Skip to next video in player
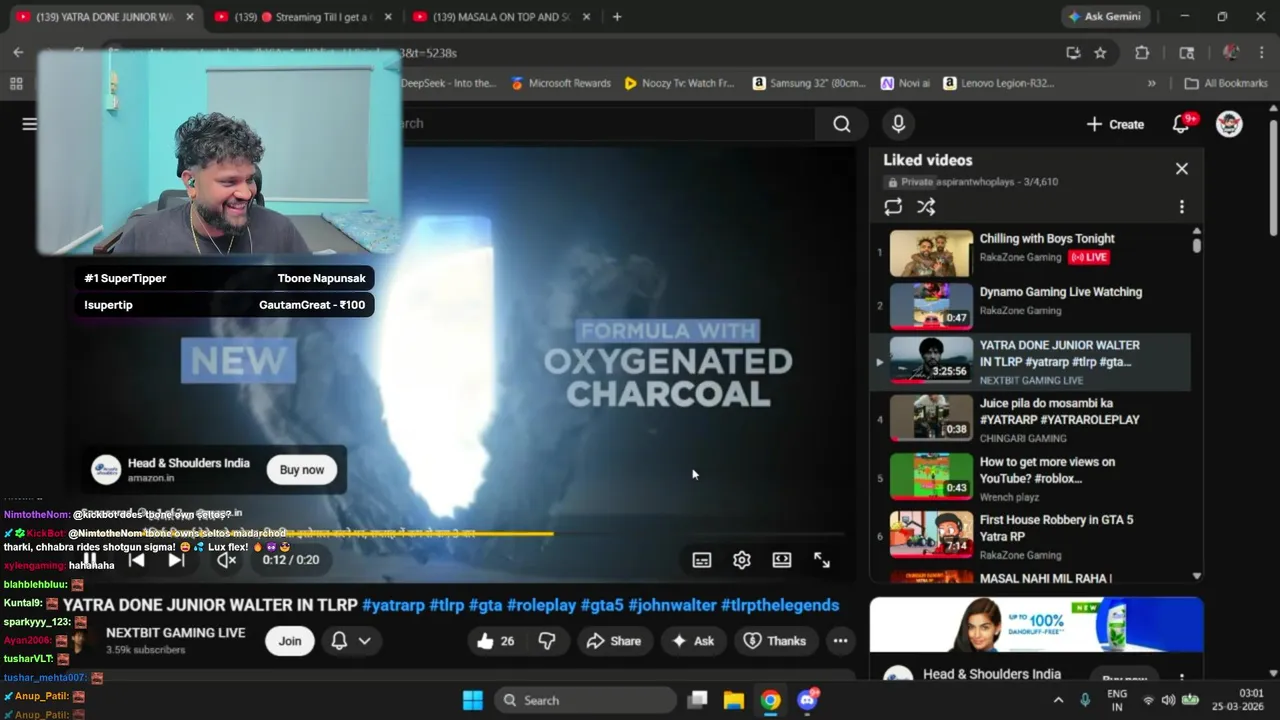Image resolution: width=1280 pixels, height=720 pixels. [176, 560]
